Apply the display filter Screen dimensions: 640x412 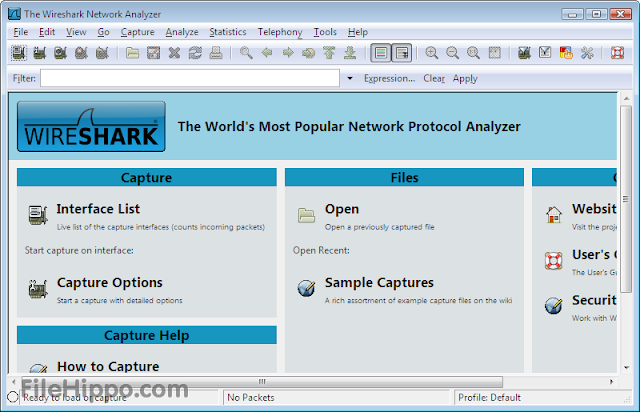pyautogui.click(x=465, y=78)
